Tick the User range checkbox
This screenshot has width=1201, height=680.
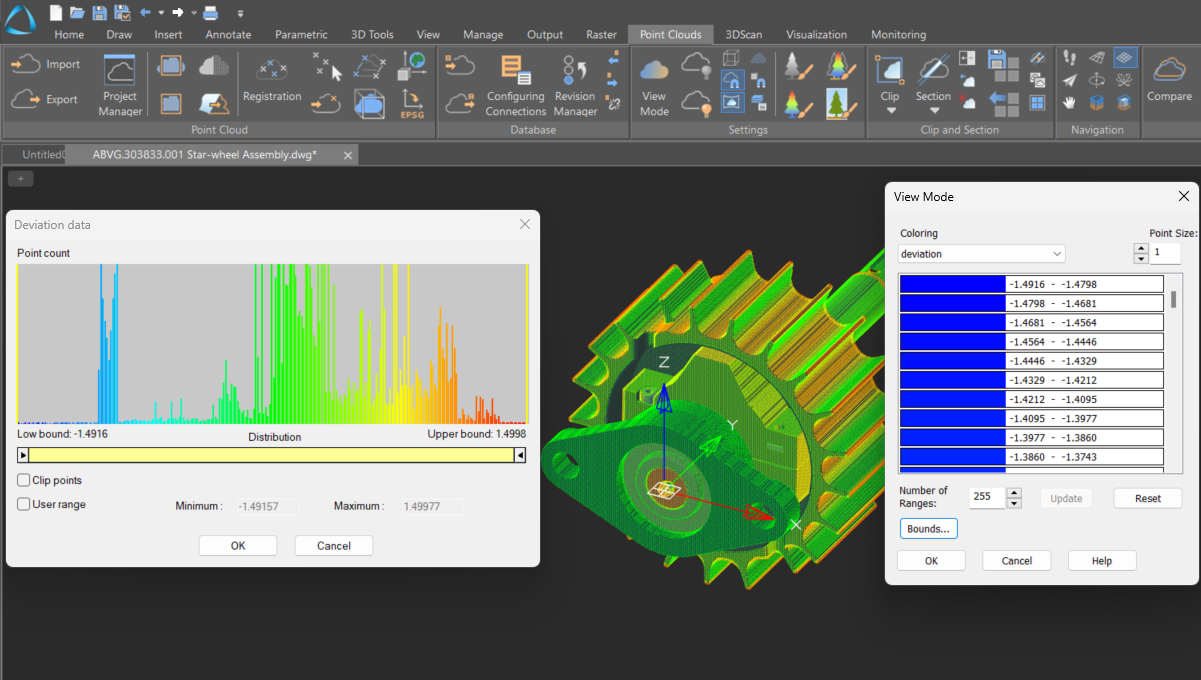point(24,505)
